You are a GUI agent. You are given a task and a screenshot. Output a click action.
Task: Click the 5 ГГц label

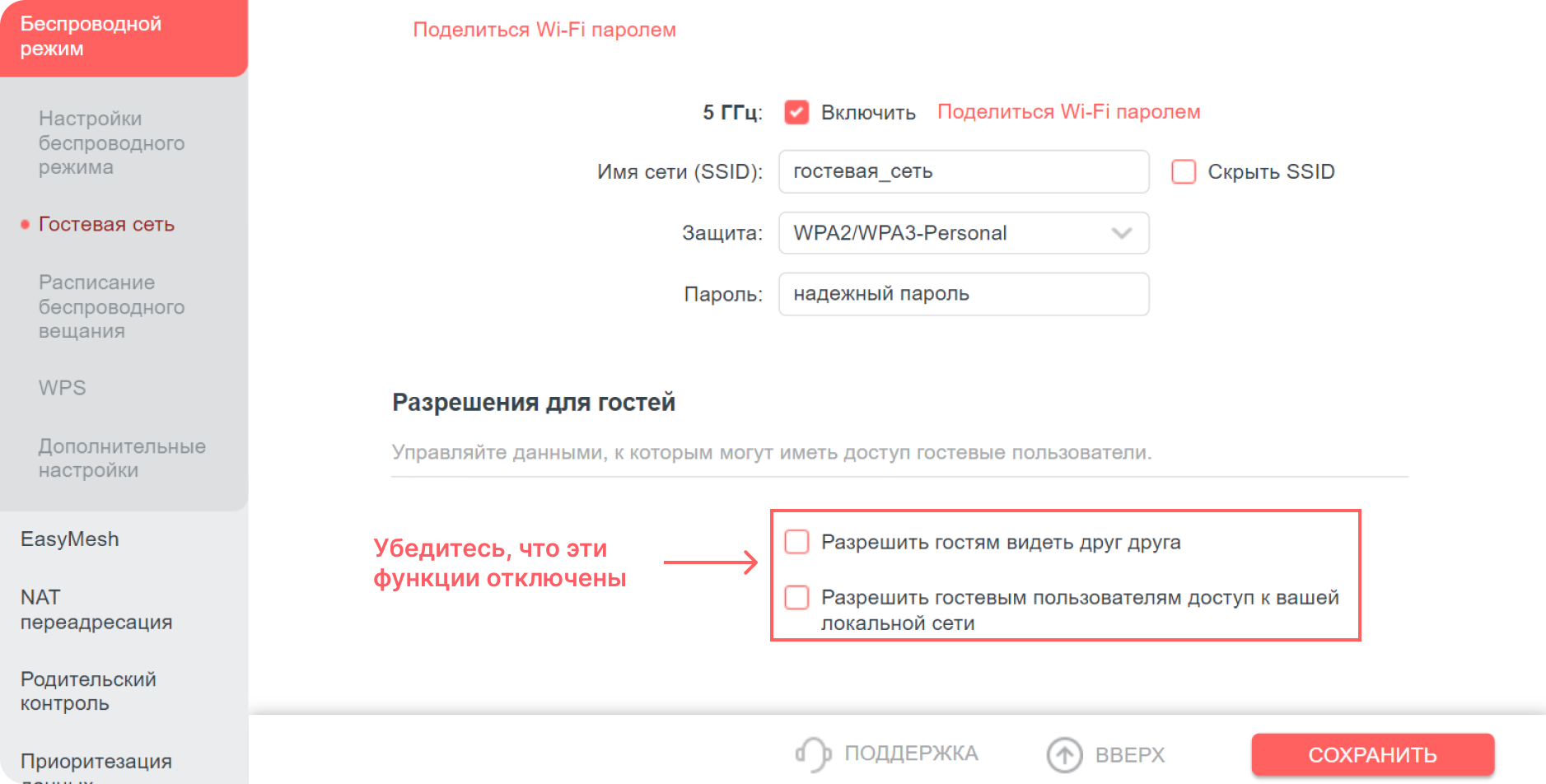pyautogui.click(x=732, y=112)
